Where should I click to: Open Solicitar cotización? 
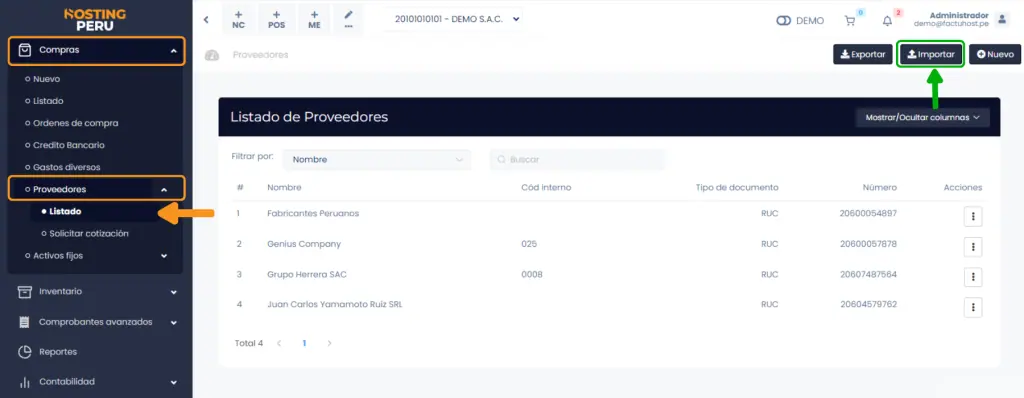point(89,233)
